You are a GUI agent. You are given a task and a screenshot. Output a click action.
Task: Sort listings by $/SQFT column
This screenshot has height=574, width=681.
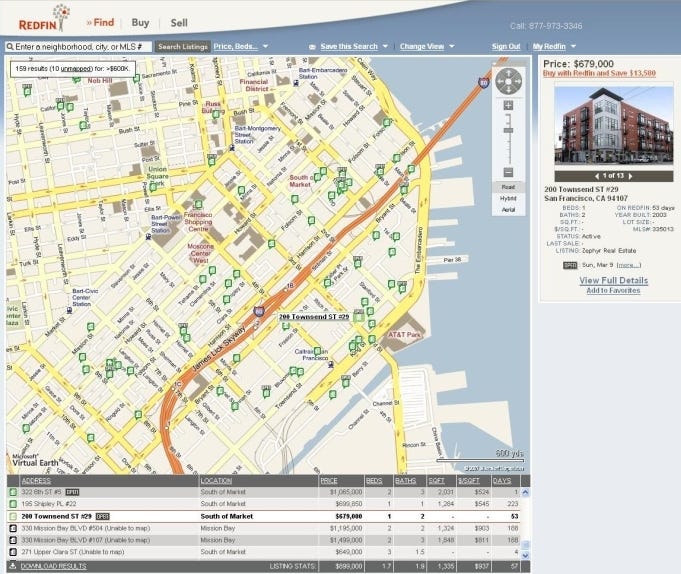(x=468, y=481)
